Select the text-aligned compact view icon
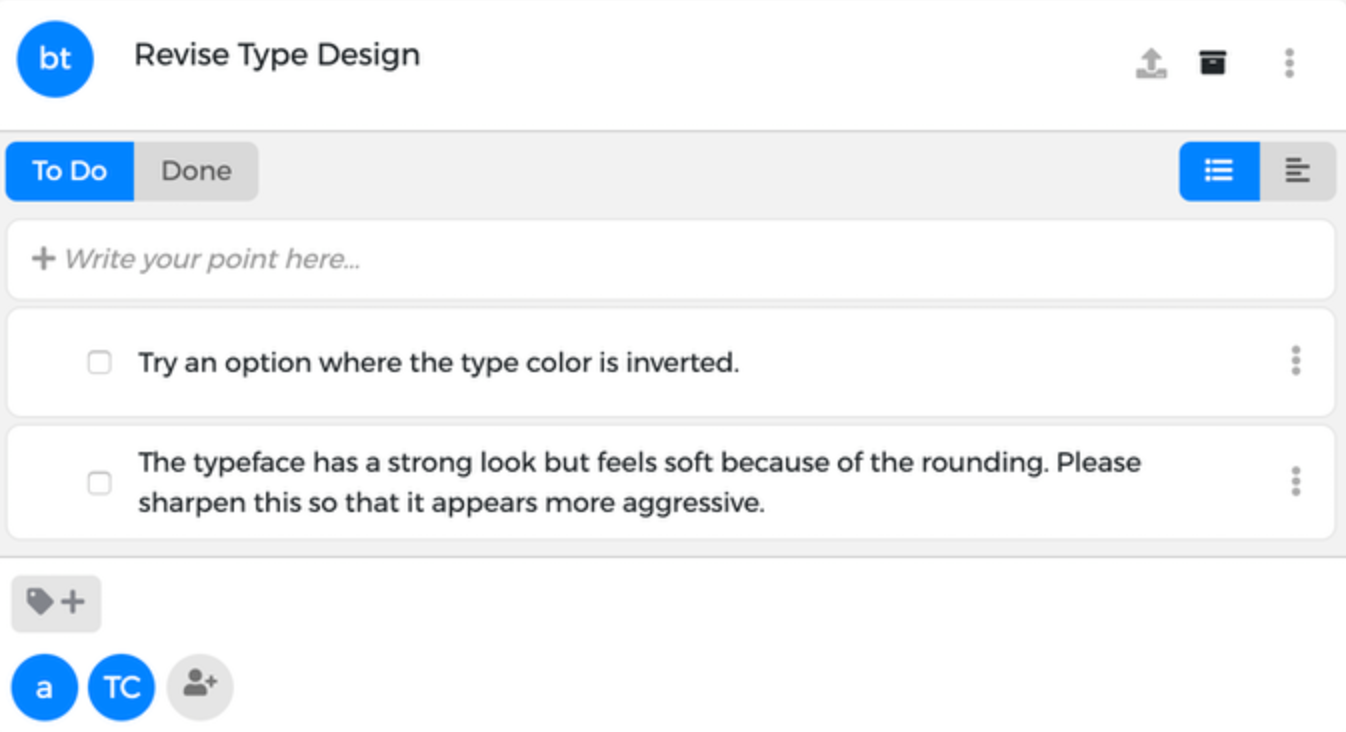 pos(1297,171)
